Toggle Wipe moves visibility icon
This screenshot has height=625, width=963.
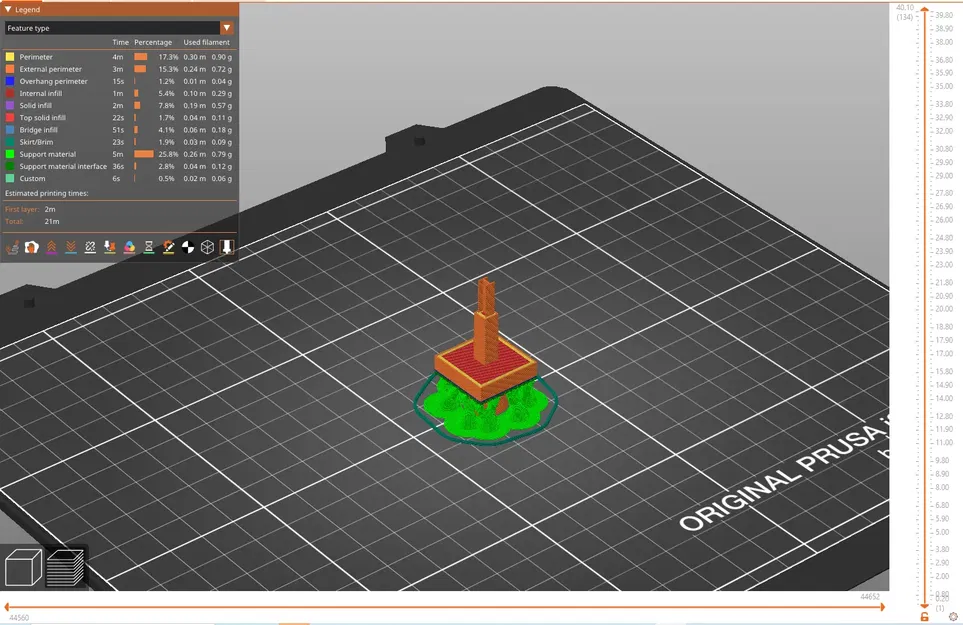coord(32,247)
